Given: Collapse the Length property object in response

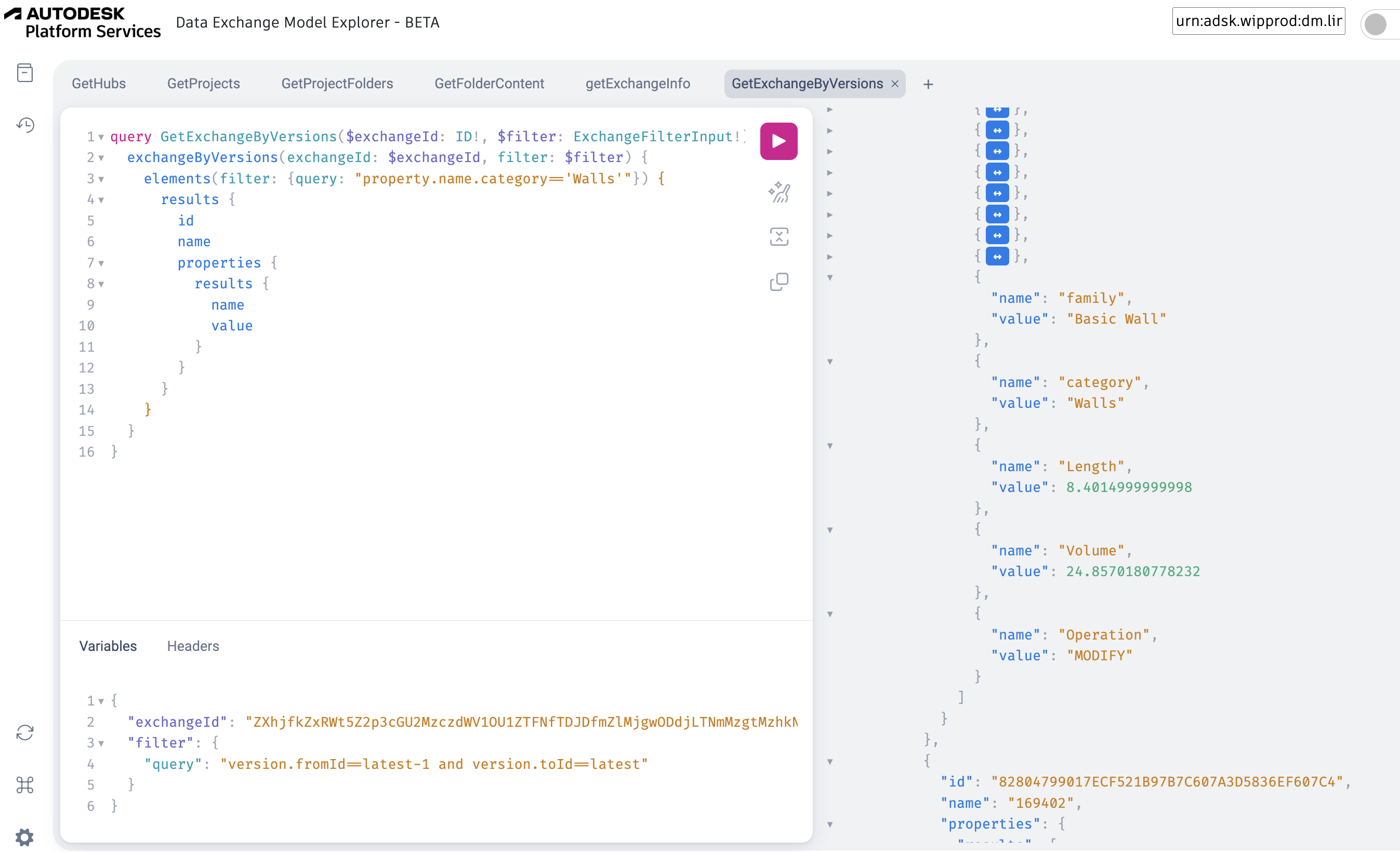Looking at the screenshot, I should (829, 446).
